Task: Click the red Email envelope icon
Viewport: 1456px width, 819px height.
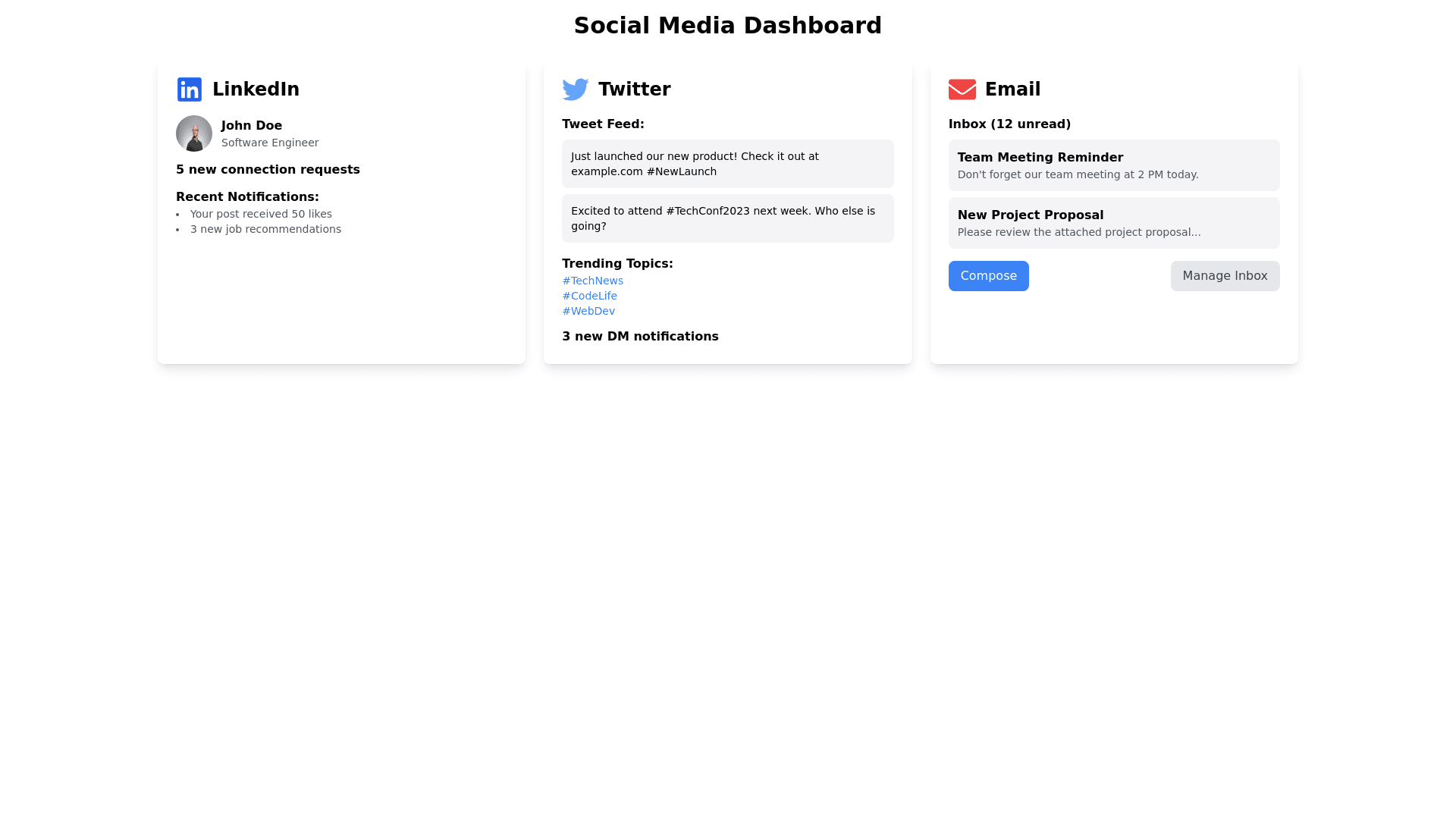Action: point(962,89)
